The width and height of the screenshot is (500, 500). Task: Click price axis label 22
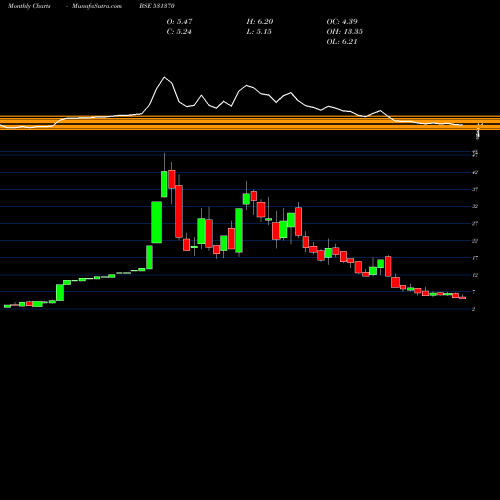[475, 241]
